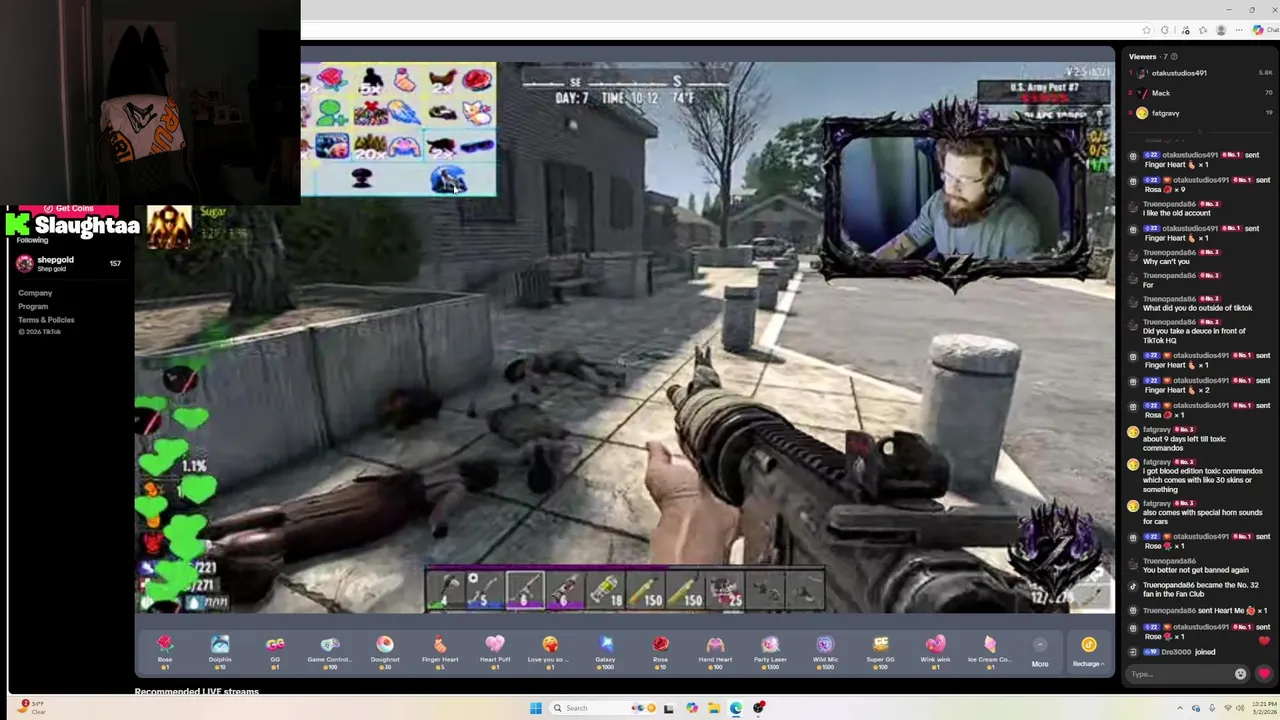Open fatgravy in top viewers list

1200,113
